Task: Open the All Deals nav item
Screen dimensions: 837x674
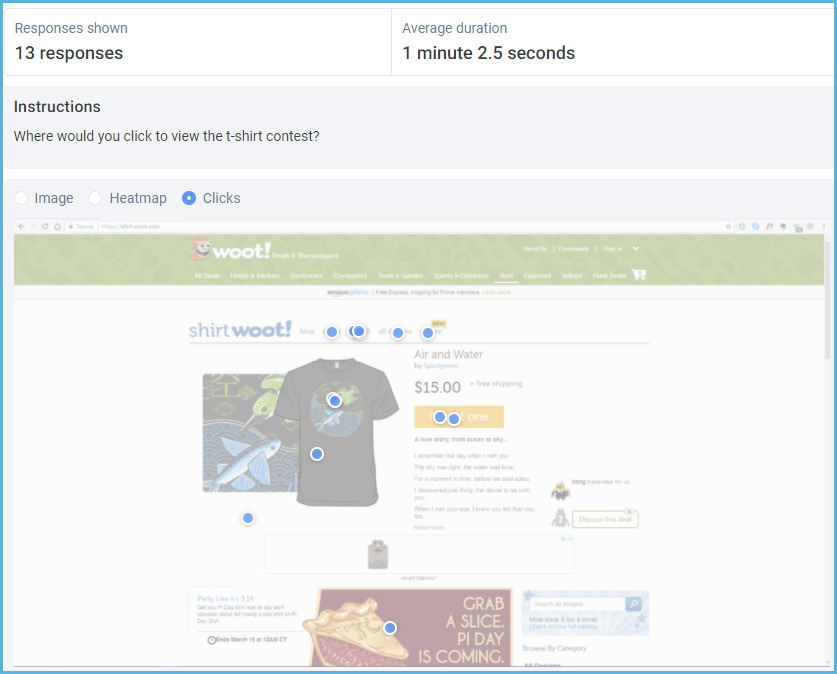Action: (x=207, y=275)
